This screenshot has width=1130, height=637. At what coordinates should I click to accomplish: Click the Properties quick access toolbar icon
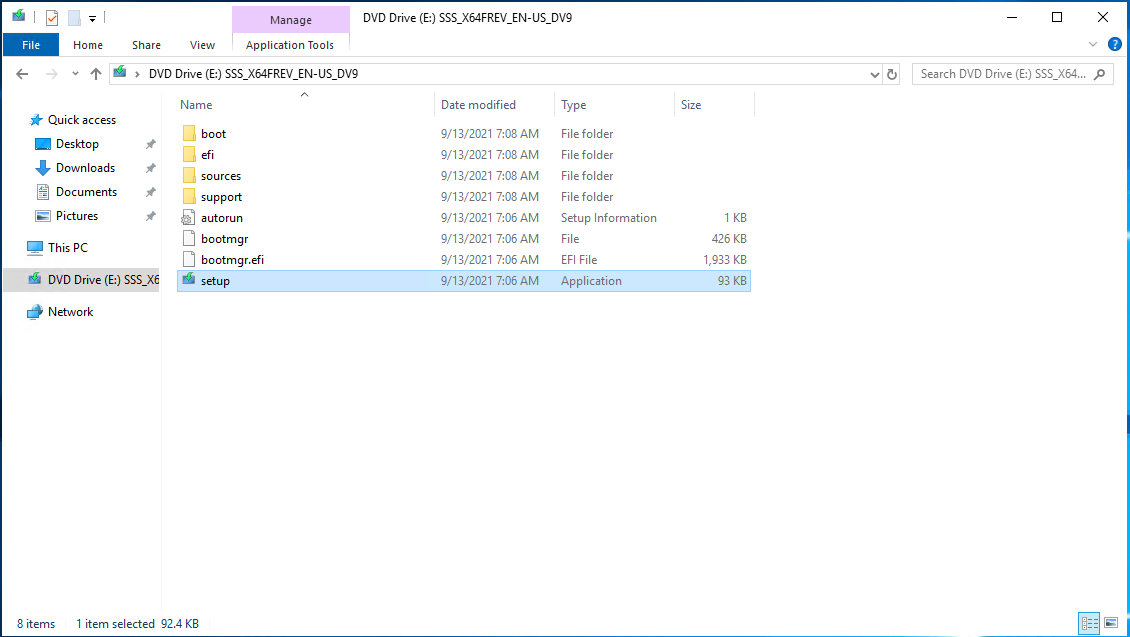click(52, 18)
